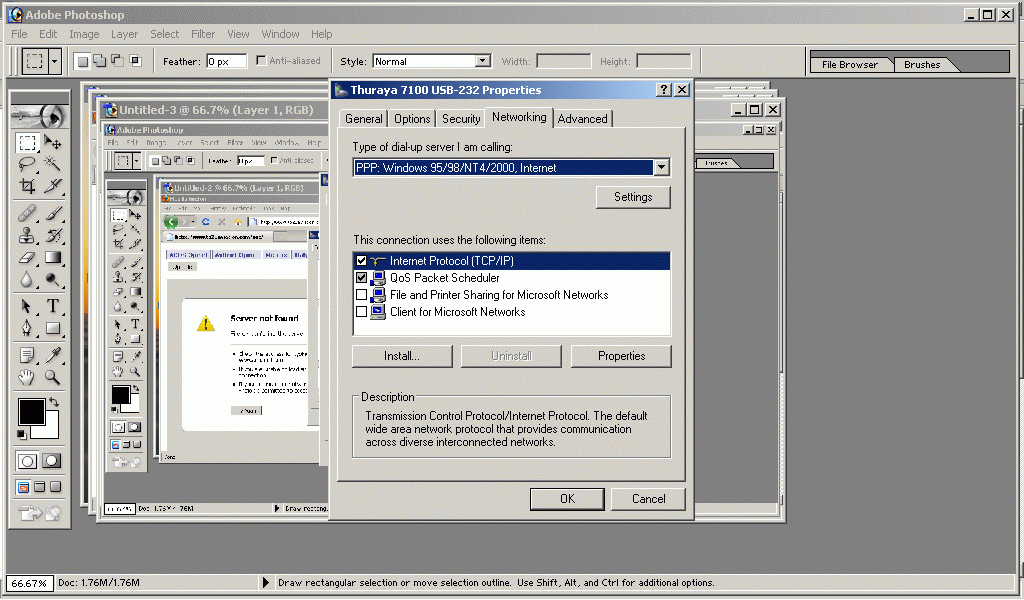
Task: Select the Move tool in the main toolbox
Action: pos(53,142)
